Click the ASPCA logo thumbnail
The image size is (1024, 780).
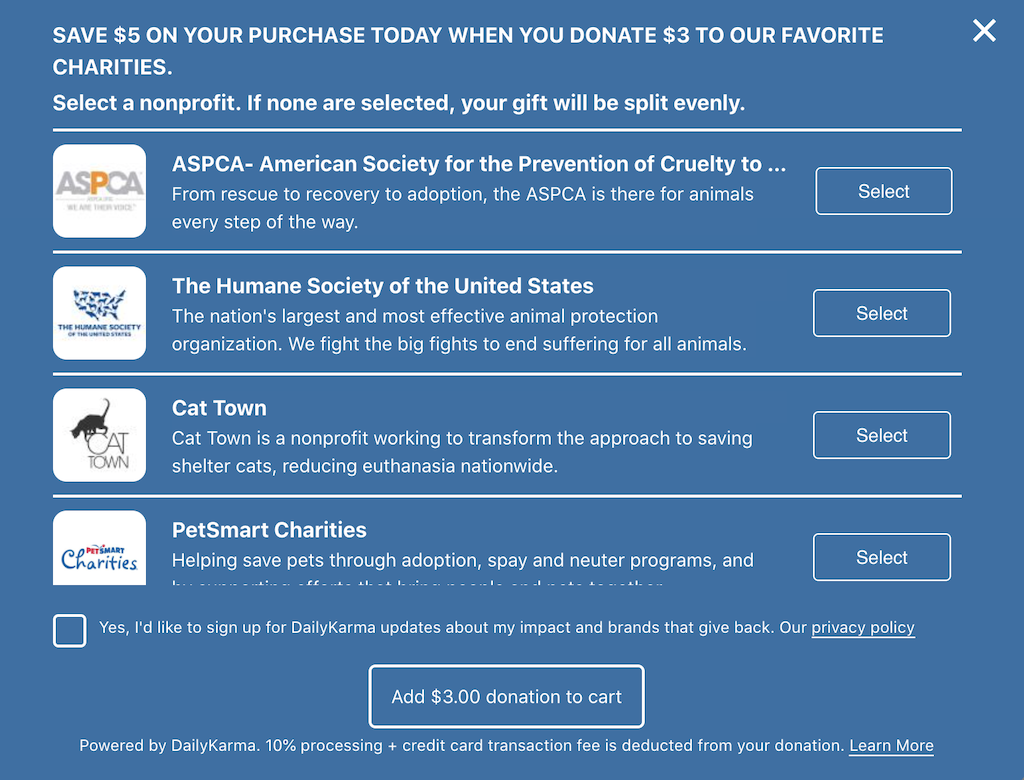pyautogui.click(x=99, y=191)
